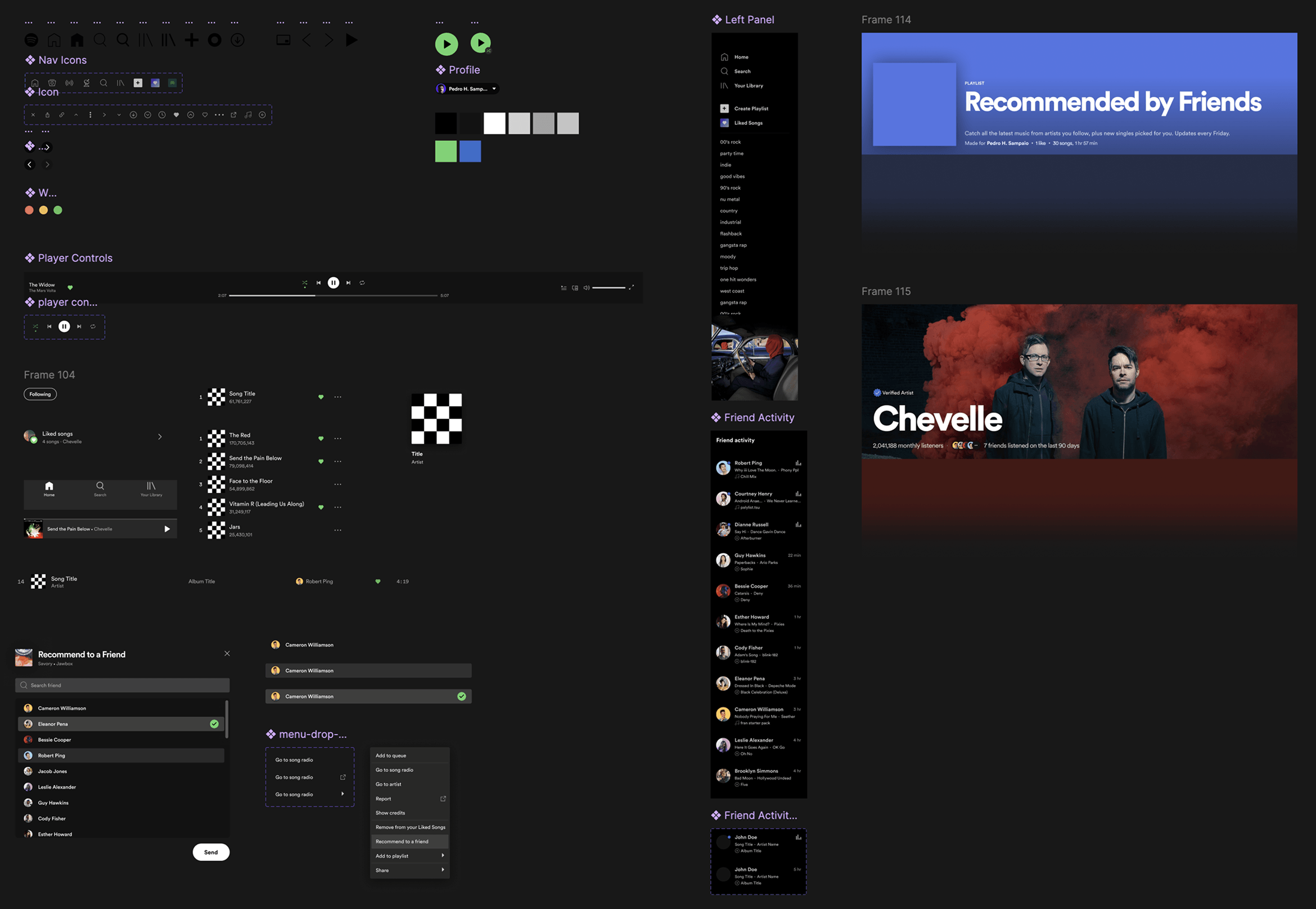Choose Recommend to a friend menu entry

click(403, 841)
